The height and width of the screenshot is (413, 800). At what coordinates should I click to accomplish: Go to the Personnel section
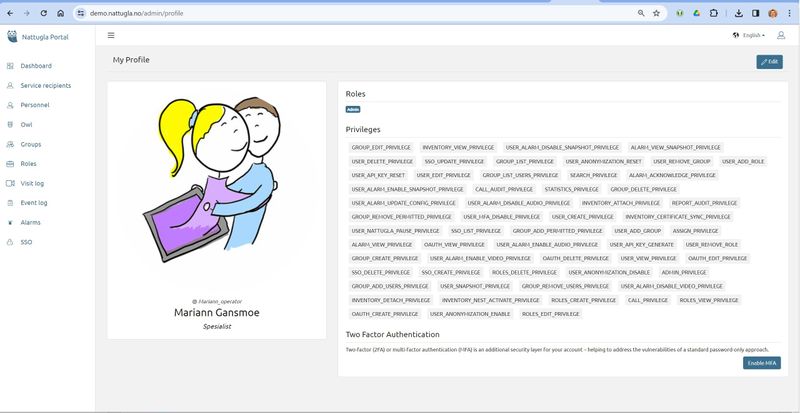(35, 105)
